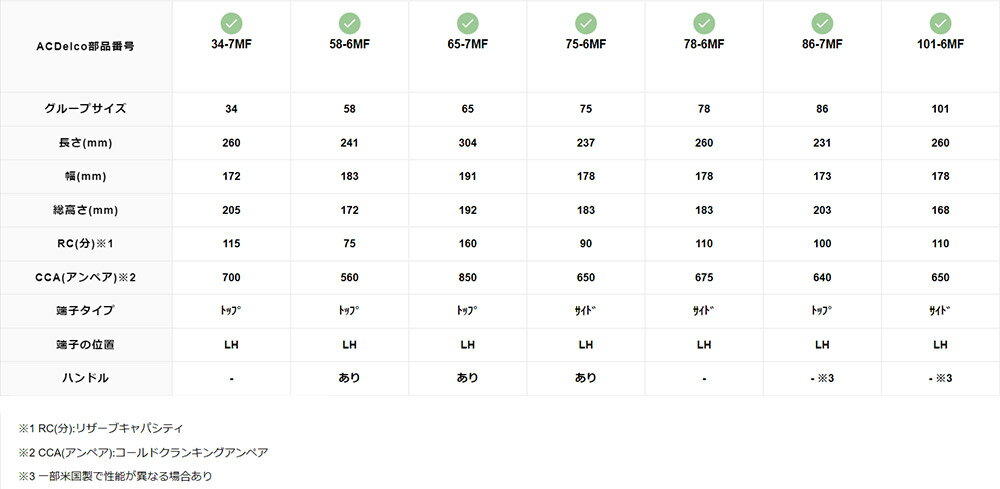Image resolution: width=1000 pixels, height=489 pixels.
Task: Select the 端子タイプ row label
Action: (86, 311)
